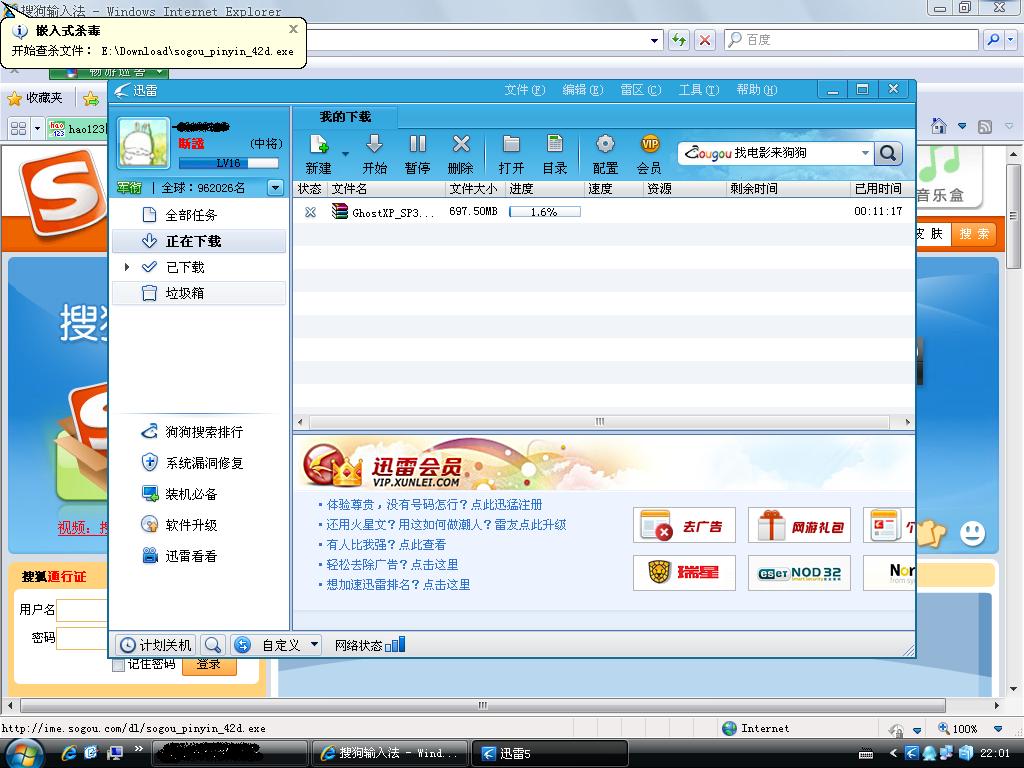Click the 百度 search input in IE

point(851,40)
